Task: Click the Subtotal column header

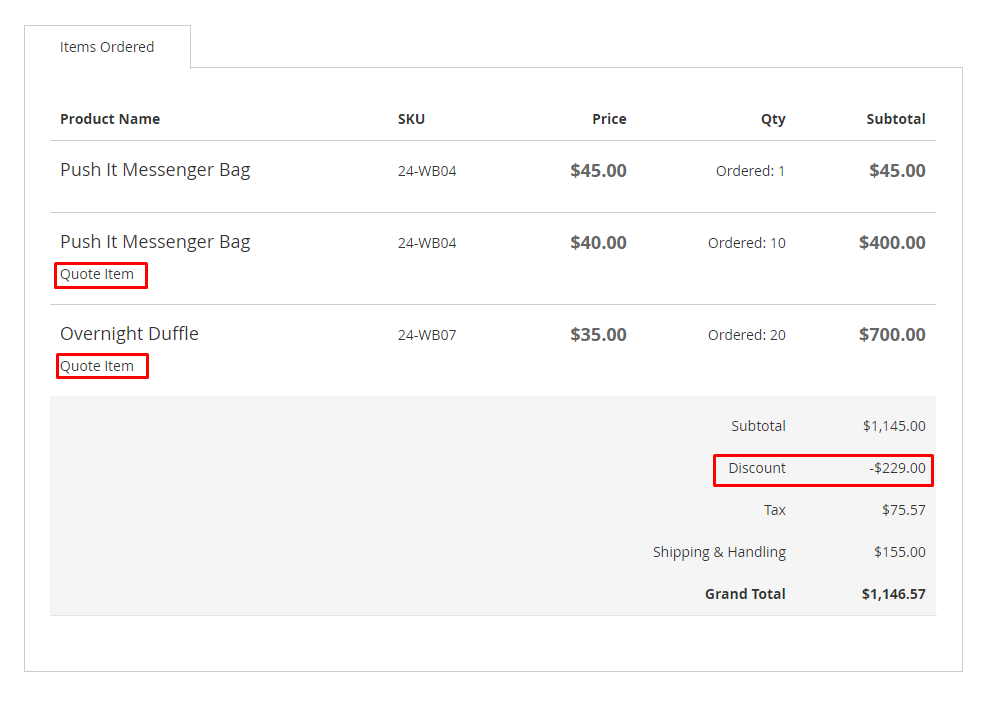Action: click(895, 119)
